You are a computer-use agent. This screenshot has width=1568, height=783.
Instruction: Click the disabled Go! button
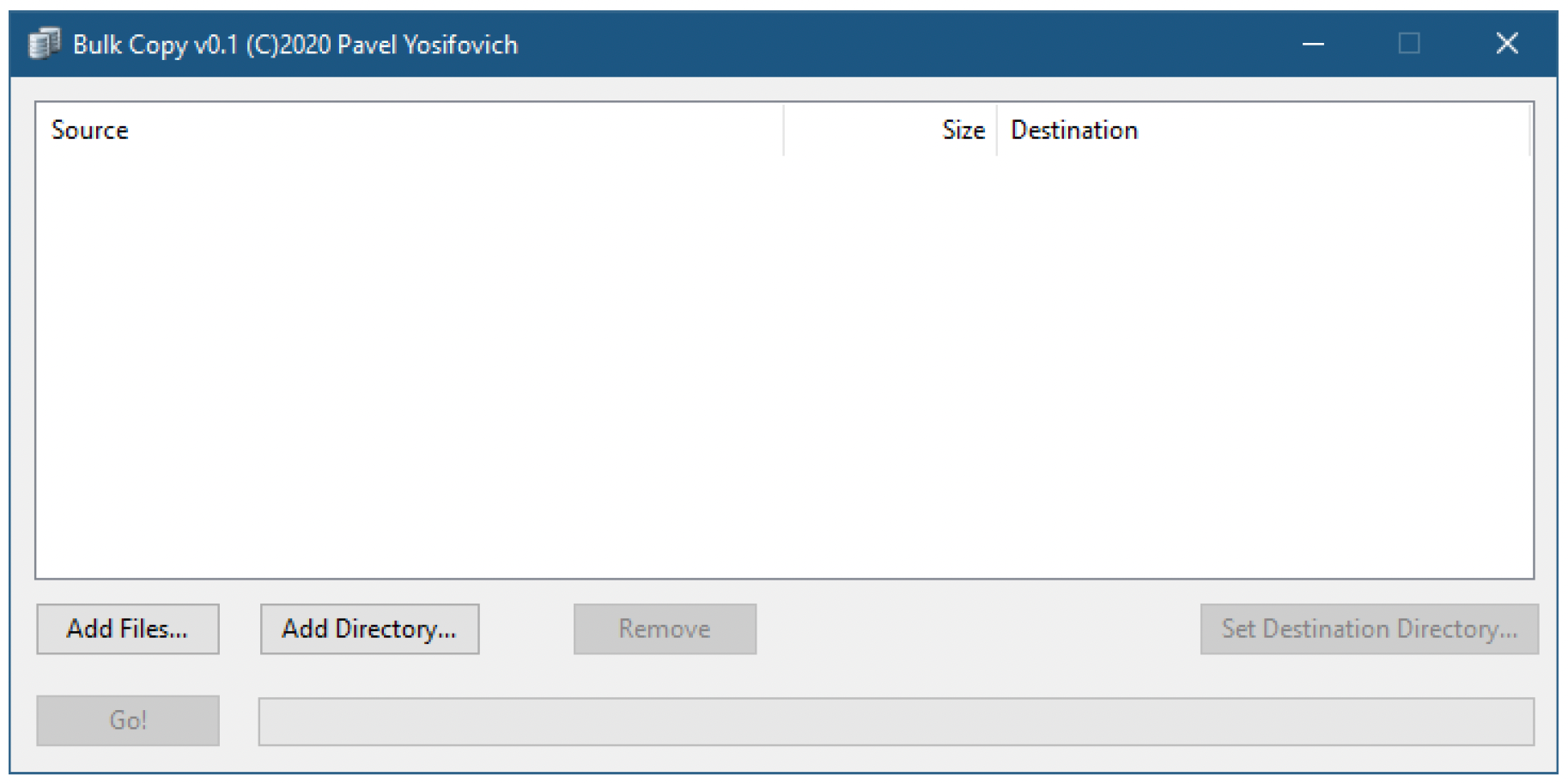pyautogui.click(x=128, y=720)
